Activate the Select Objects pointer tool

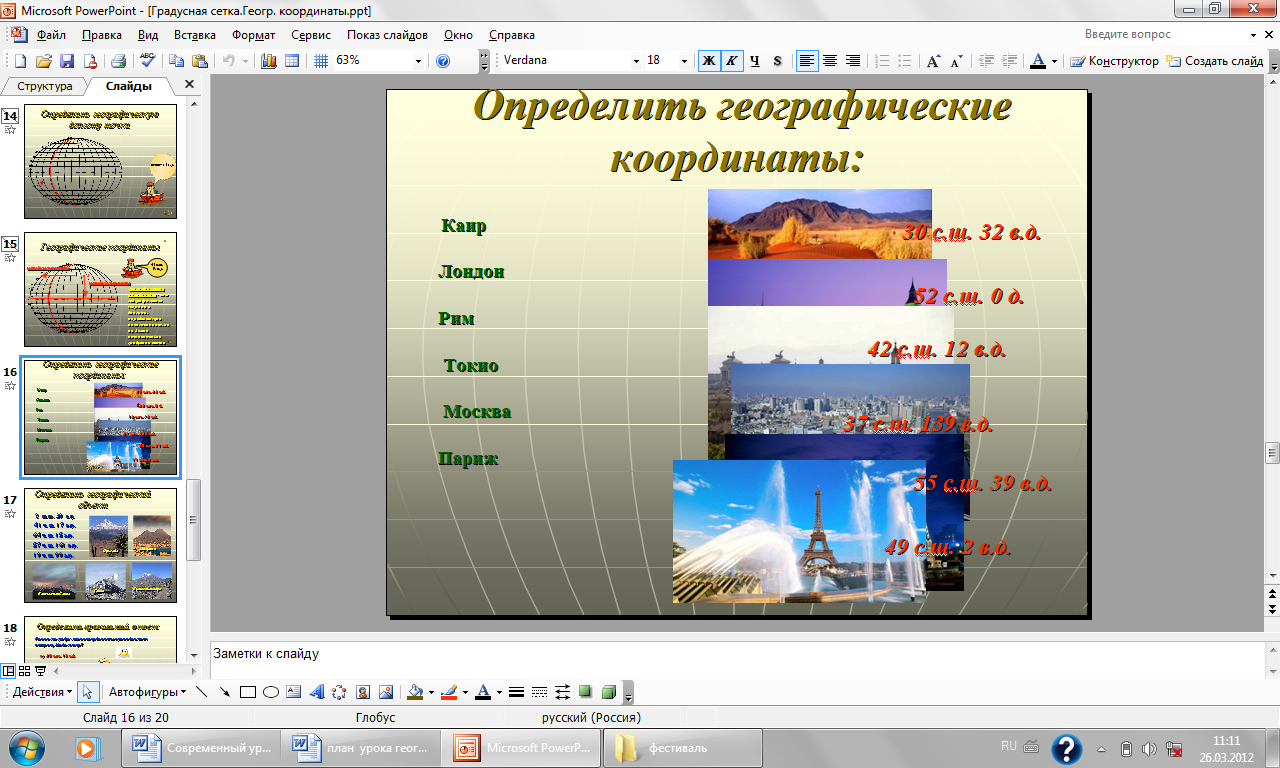(x=88, y=692)
